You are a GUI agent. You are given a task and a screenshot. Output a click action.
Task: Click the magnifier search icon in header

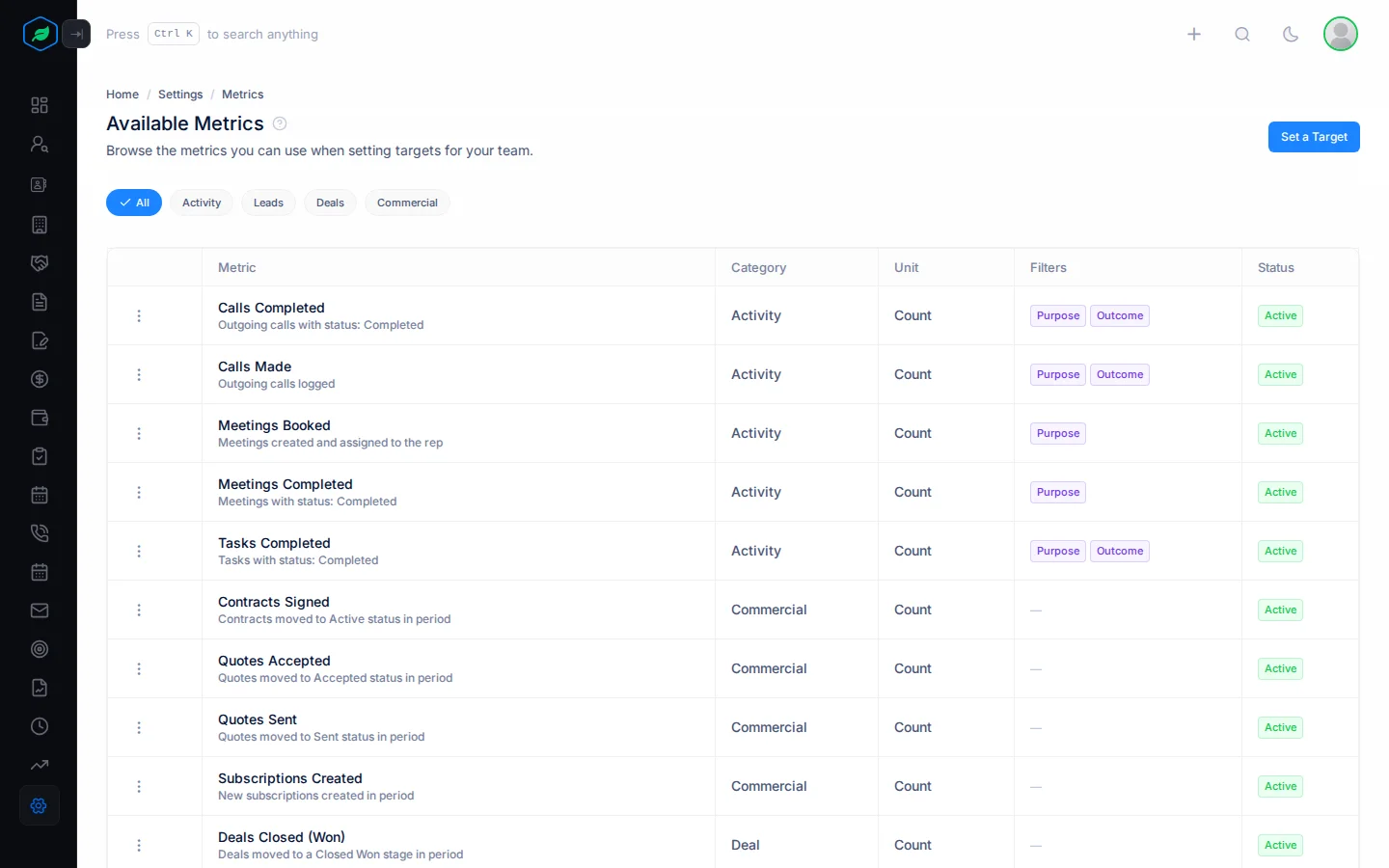[x=1242, y=34]
